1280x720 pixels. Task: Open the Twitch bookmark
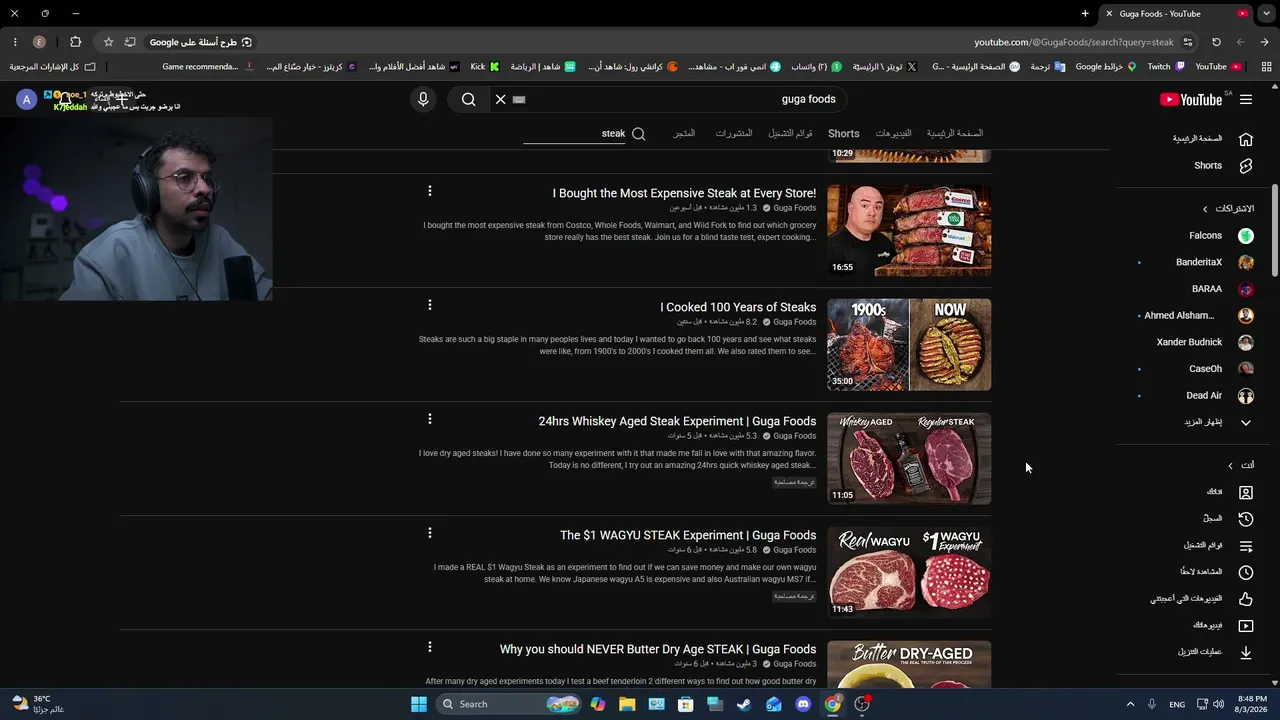click(1166, 67)
